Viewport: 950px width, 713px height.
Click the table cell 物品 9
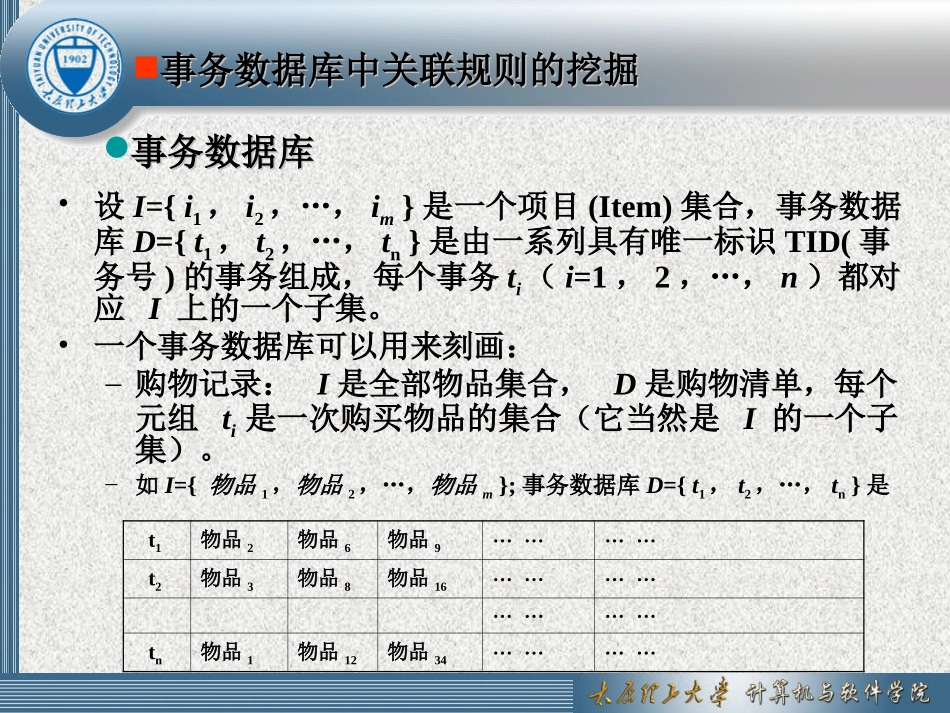point(430,542)
